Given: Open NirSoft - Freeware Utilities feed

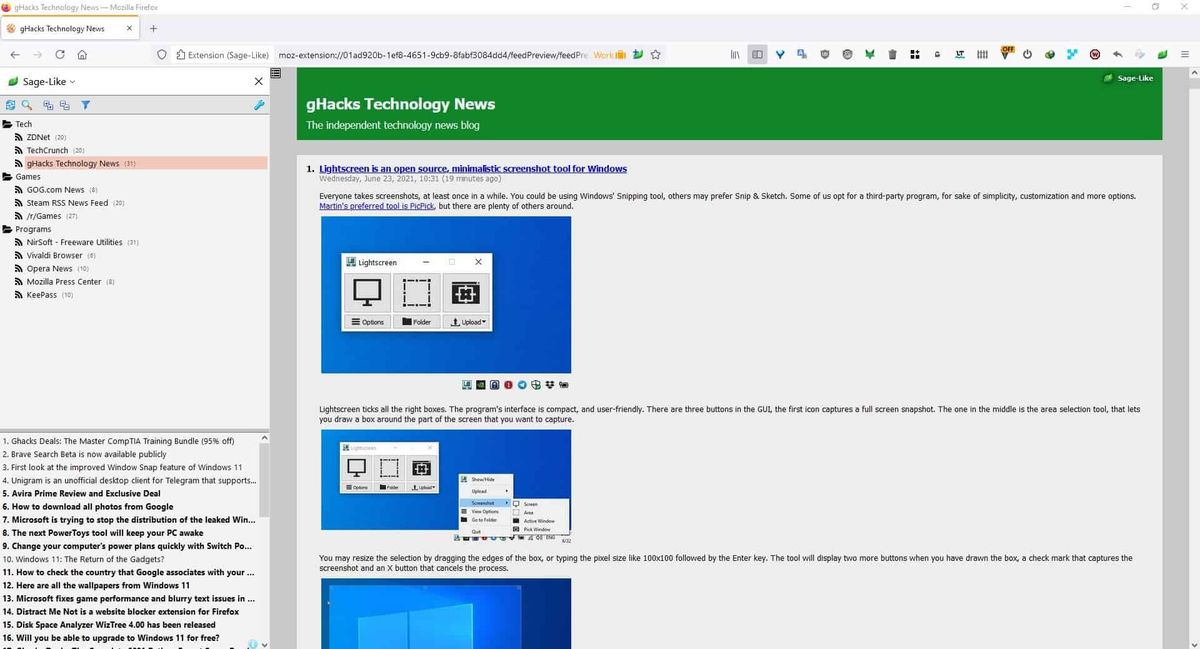Looking at the screenshot, I should point(76,242).
